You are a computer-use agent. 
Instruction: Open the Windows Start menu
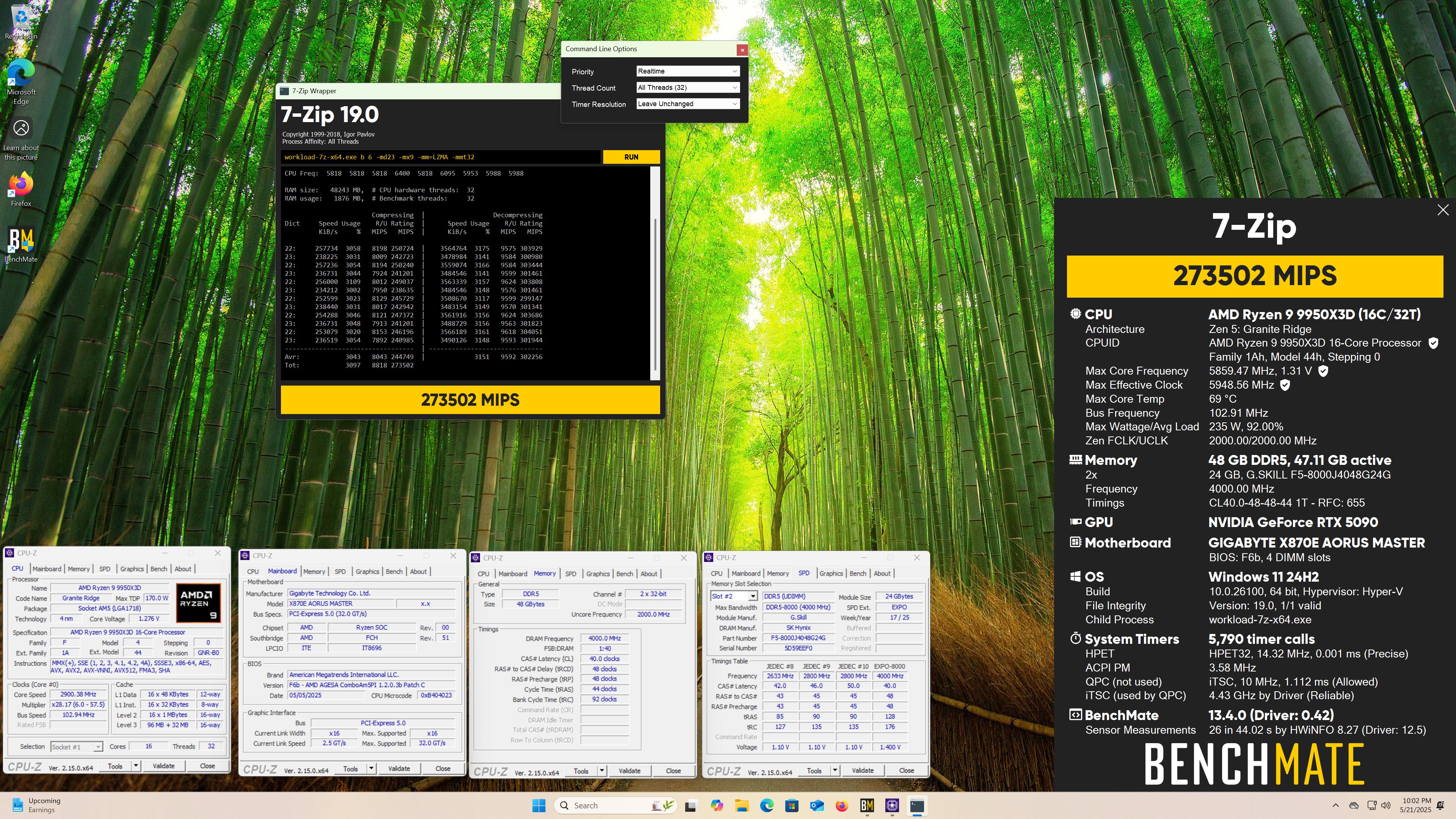(x=539, y=805)
